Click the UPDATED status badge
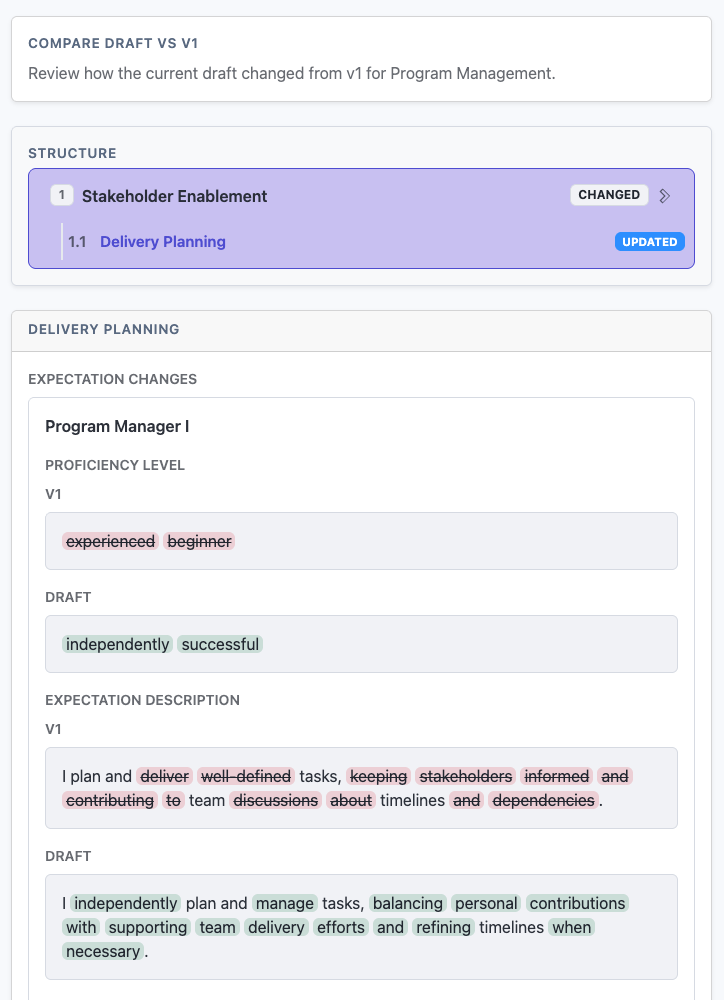 click(x=649, y=241)
